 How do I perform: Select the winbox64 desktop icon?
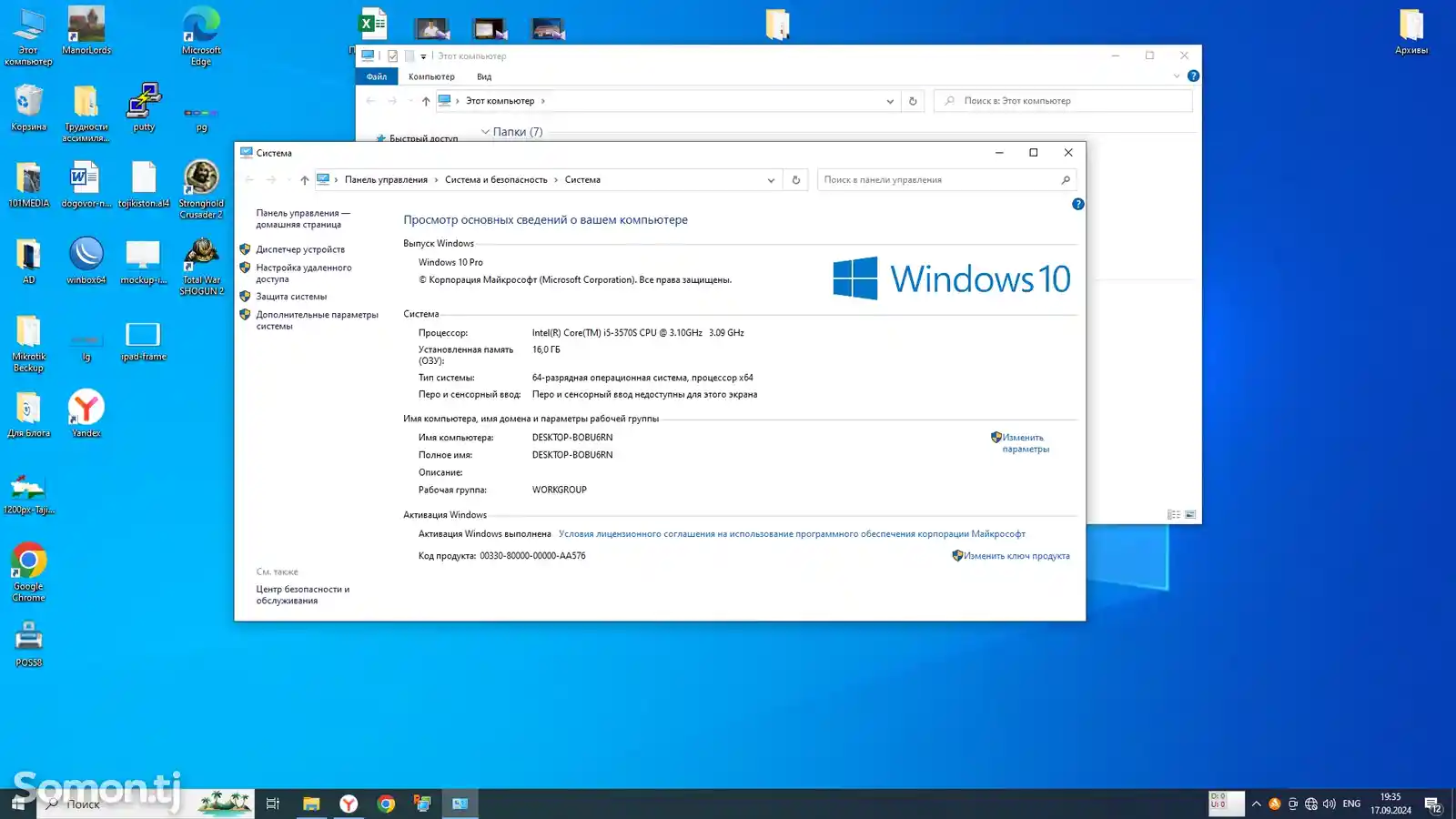(x=86, y=260)
